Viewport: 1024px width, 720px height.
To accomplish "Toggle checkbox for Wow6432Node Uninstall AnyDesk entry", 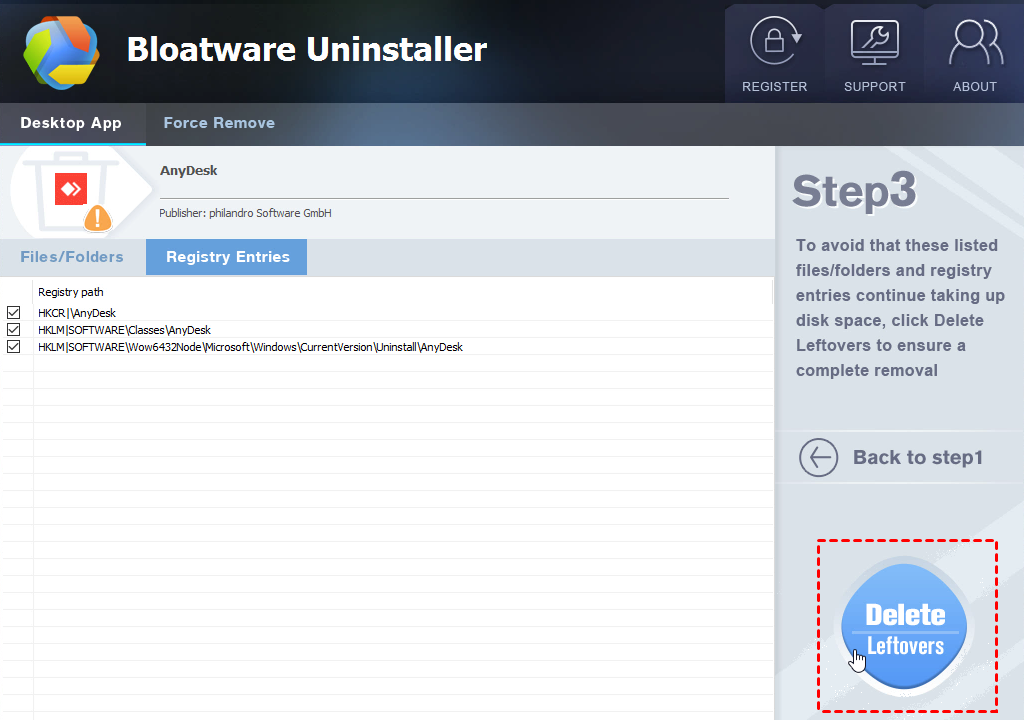I will tap(14, 347).
